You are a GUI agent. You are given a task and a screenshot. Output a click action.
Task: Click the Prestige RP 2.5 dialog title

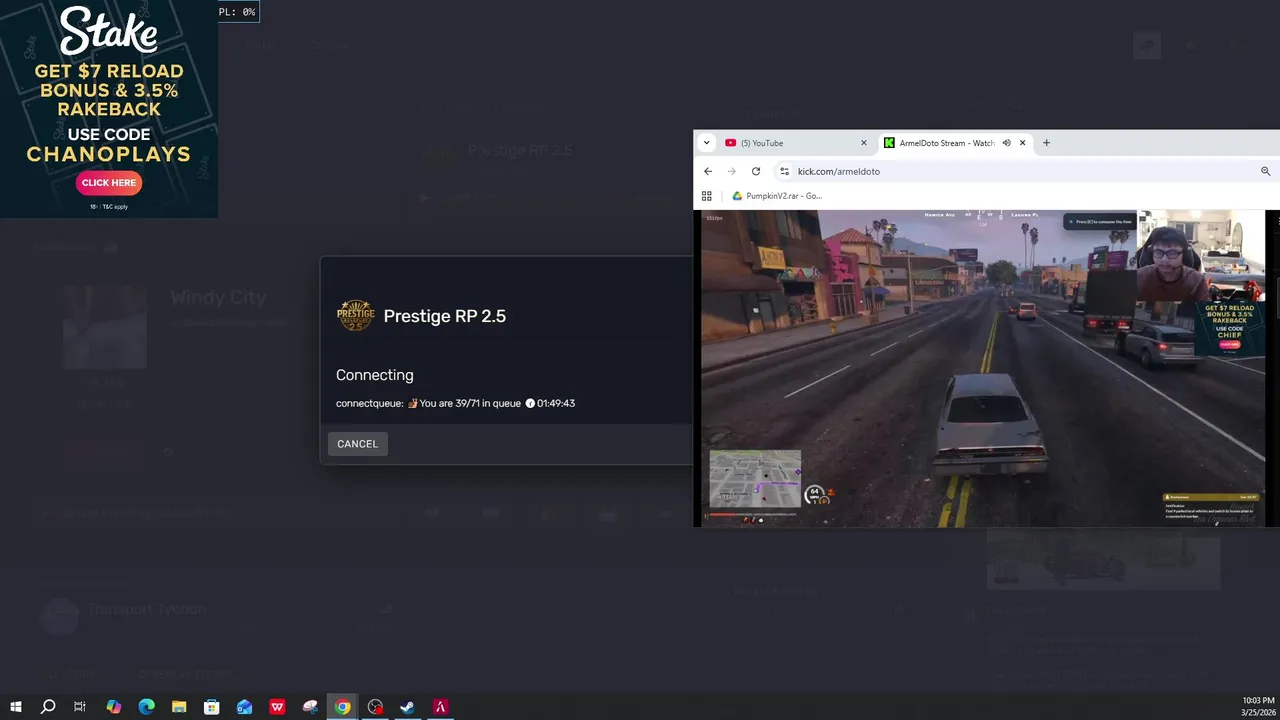tap(445, 316)
